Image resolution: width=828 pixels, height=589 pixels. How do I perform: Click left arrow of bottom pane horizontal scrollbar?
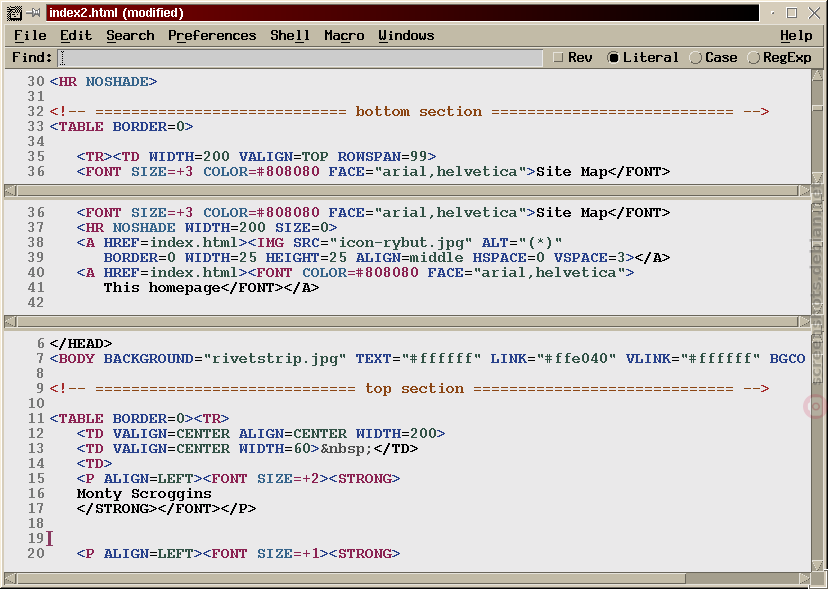point(10,578)
